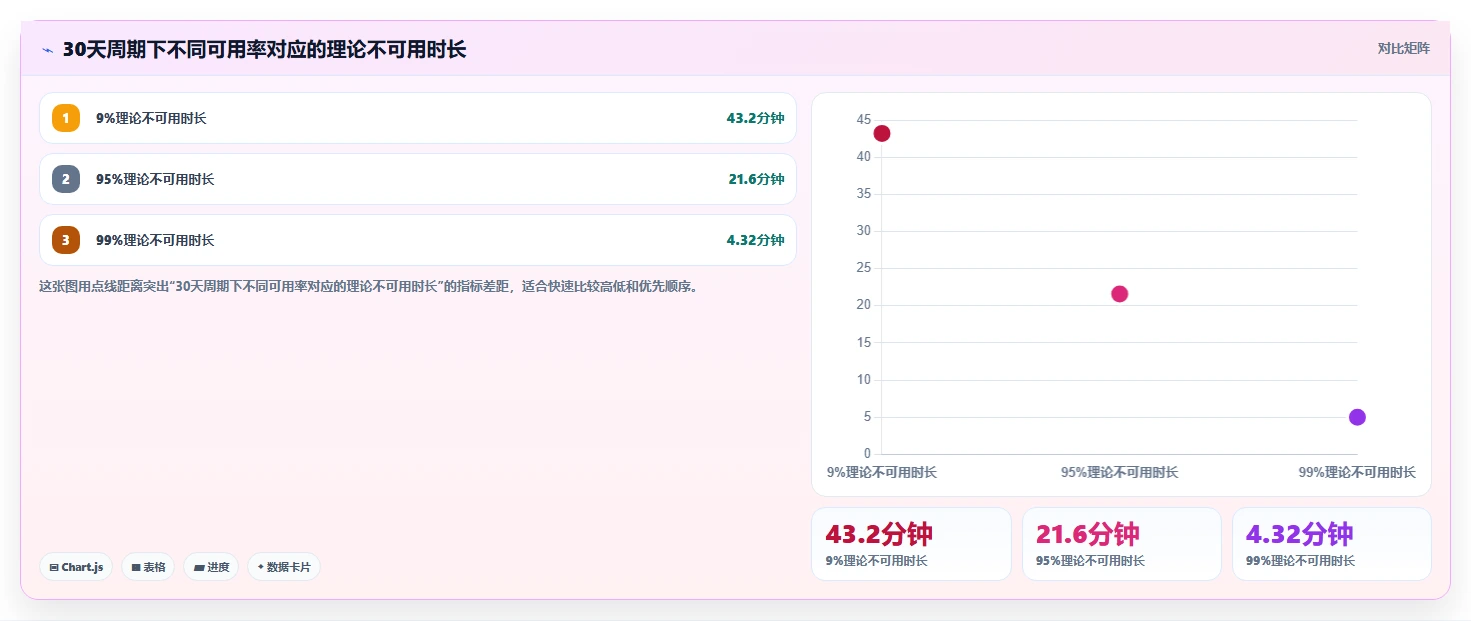
Task: Click the 表格 tag
Action: [x=148, y=567]
